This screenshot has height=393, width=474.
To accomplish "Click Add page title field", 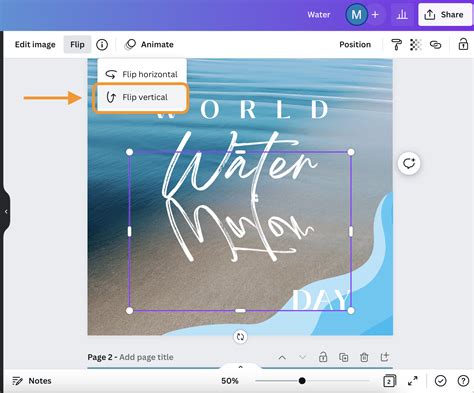I will click(146, 357).
